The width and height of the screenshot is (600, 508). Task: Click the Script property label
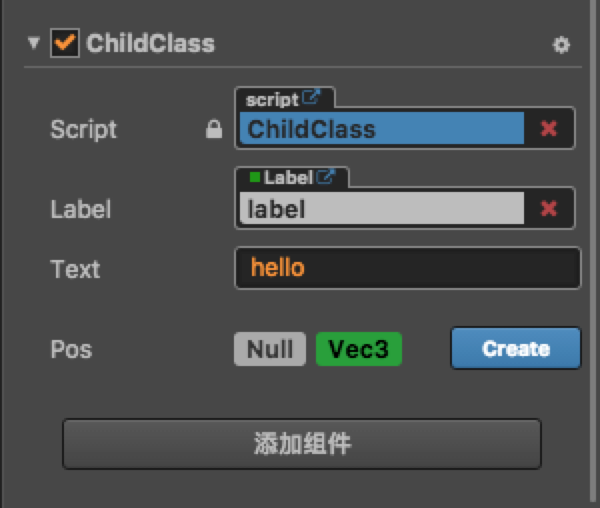click(84, 130)
